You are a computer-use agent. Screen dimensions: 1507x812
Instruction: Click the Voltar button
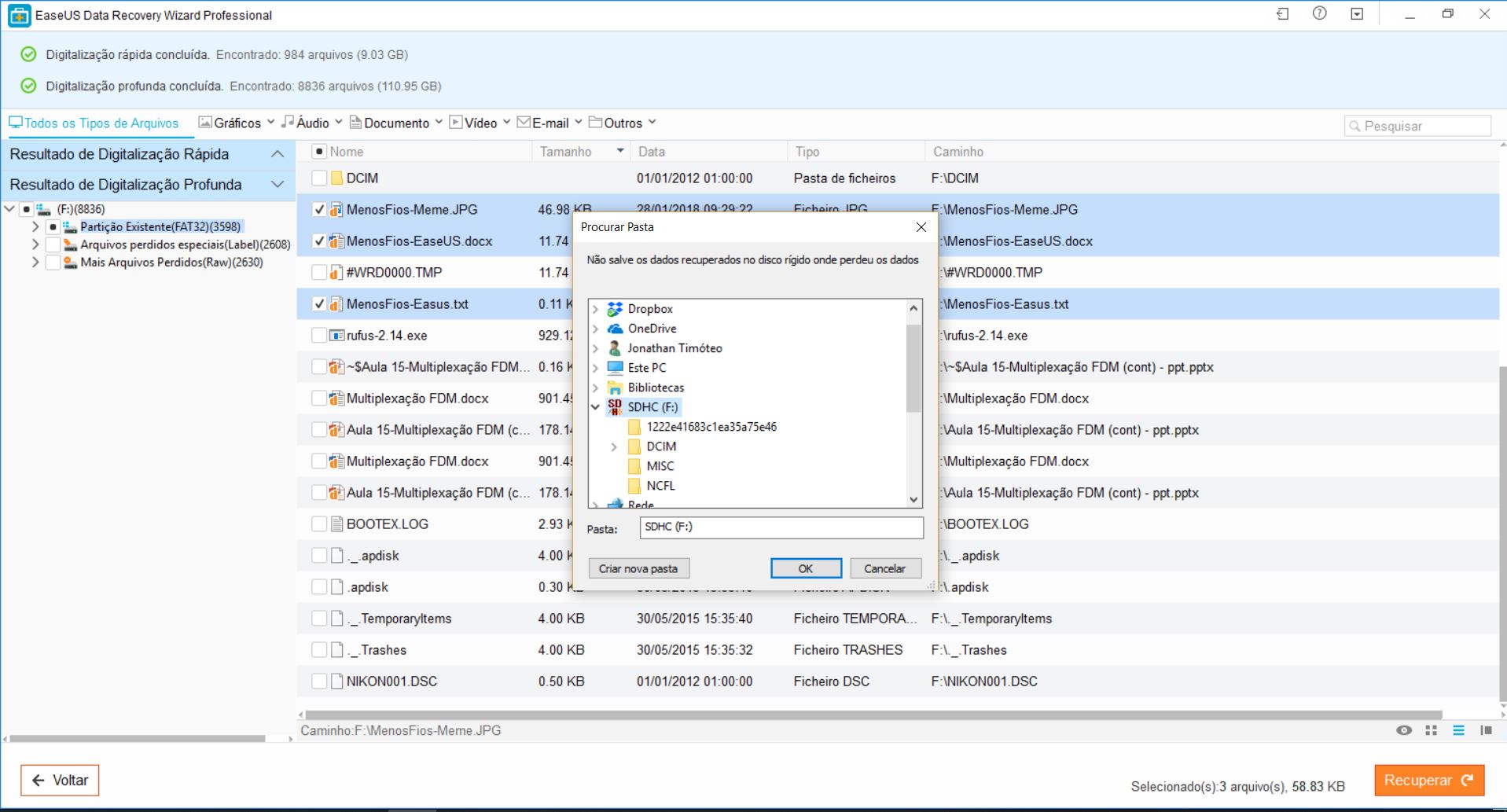(60, 781)
